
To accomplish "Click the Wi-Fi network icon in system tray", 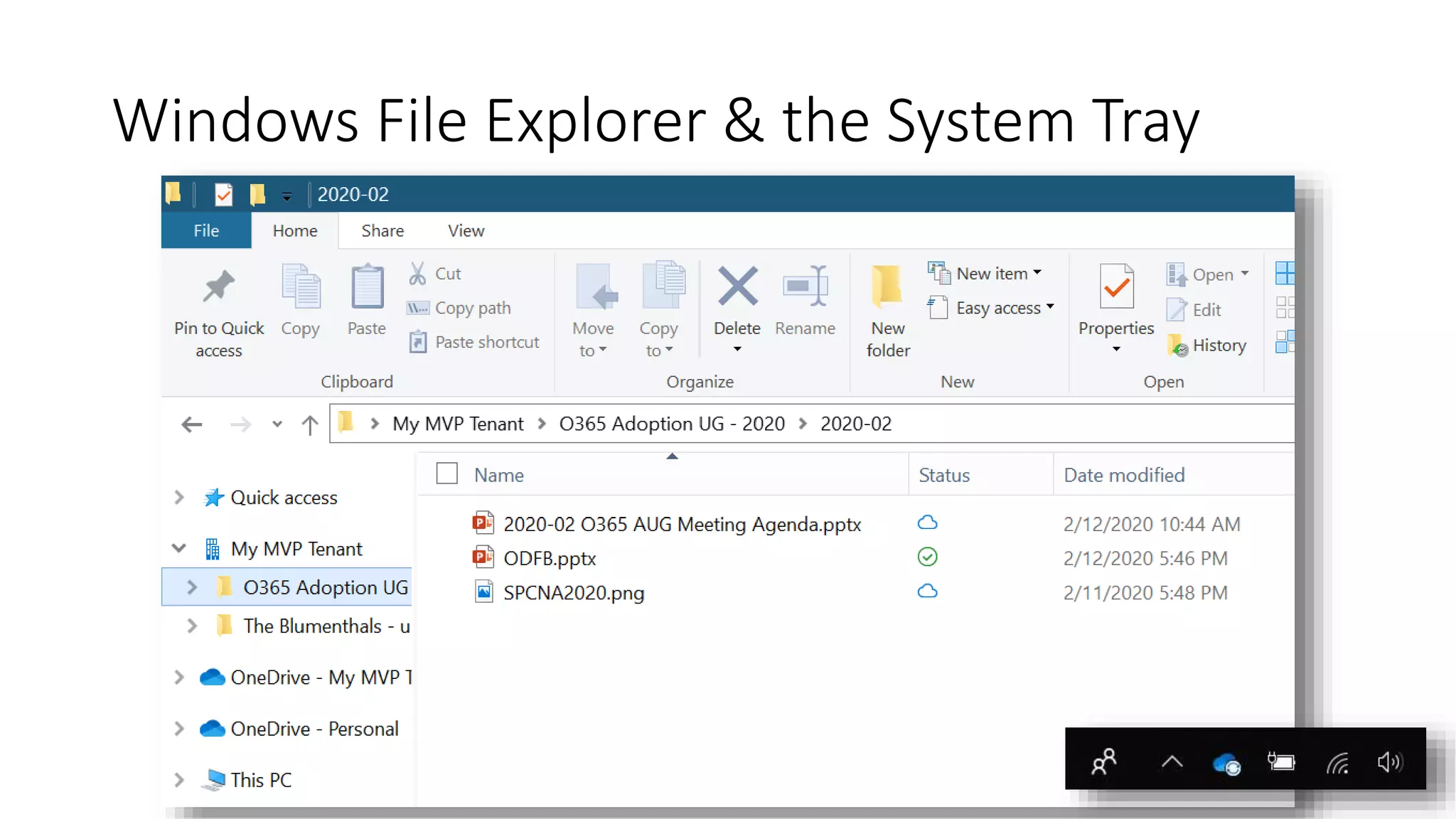I will 1337,763.
